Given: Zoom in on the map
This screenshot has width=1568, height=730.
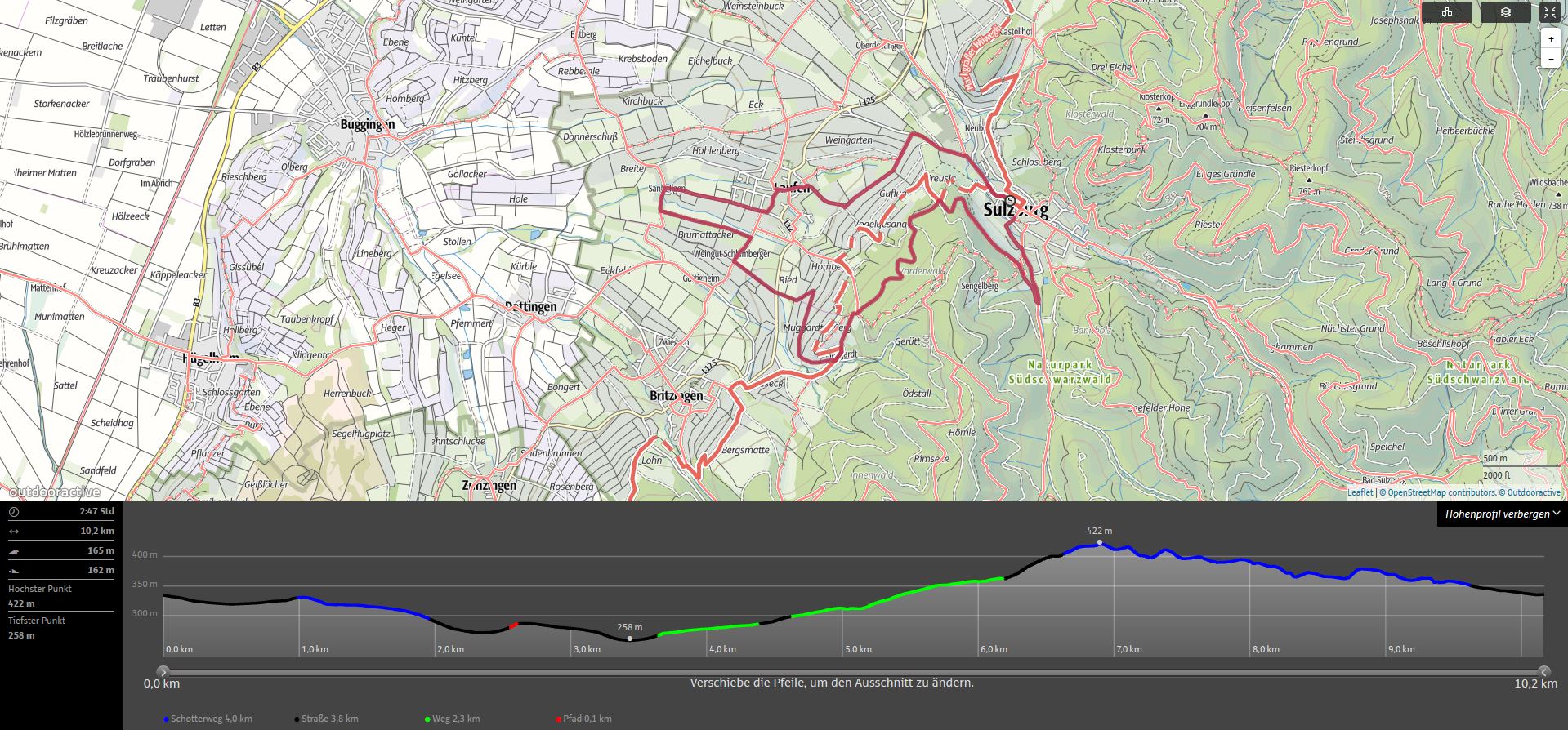Looking at the screenshot, I should coord(1550,39).
